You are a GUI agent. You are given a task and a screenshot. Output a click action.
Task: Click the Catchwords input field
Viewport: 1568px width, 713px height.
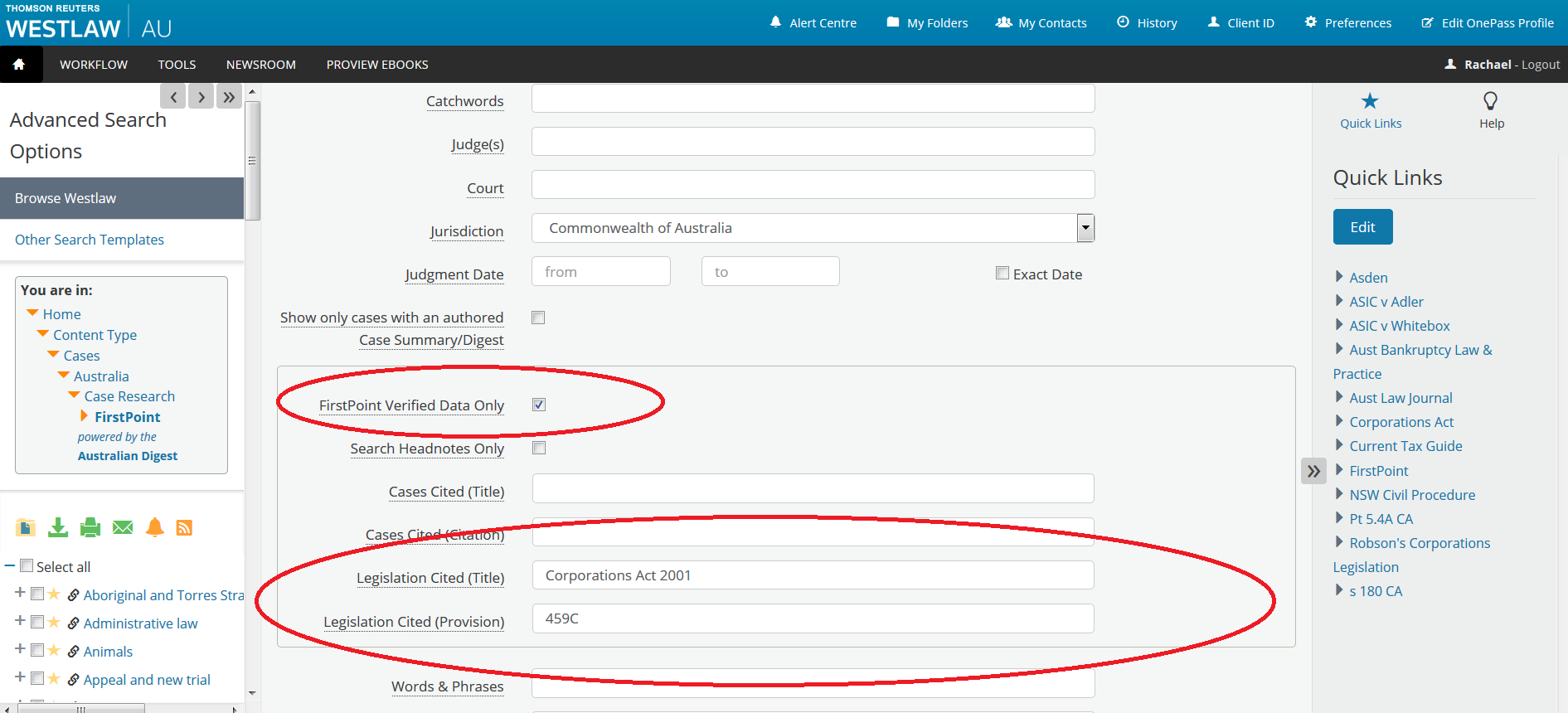pyautogui.click(x=813, y=99)
